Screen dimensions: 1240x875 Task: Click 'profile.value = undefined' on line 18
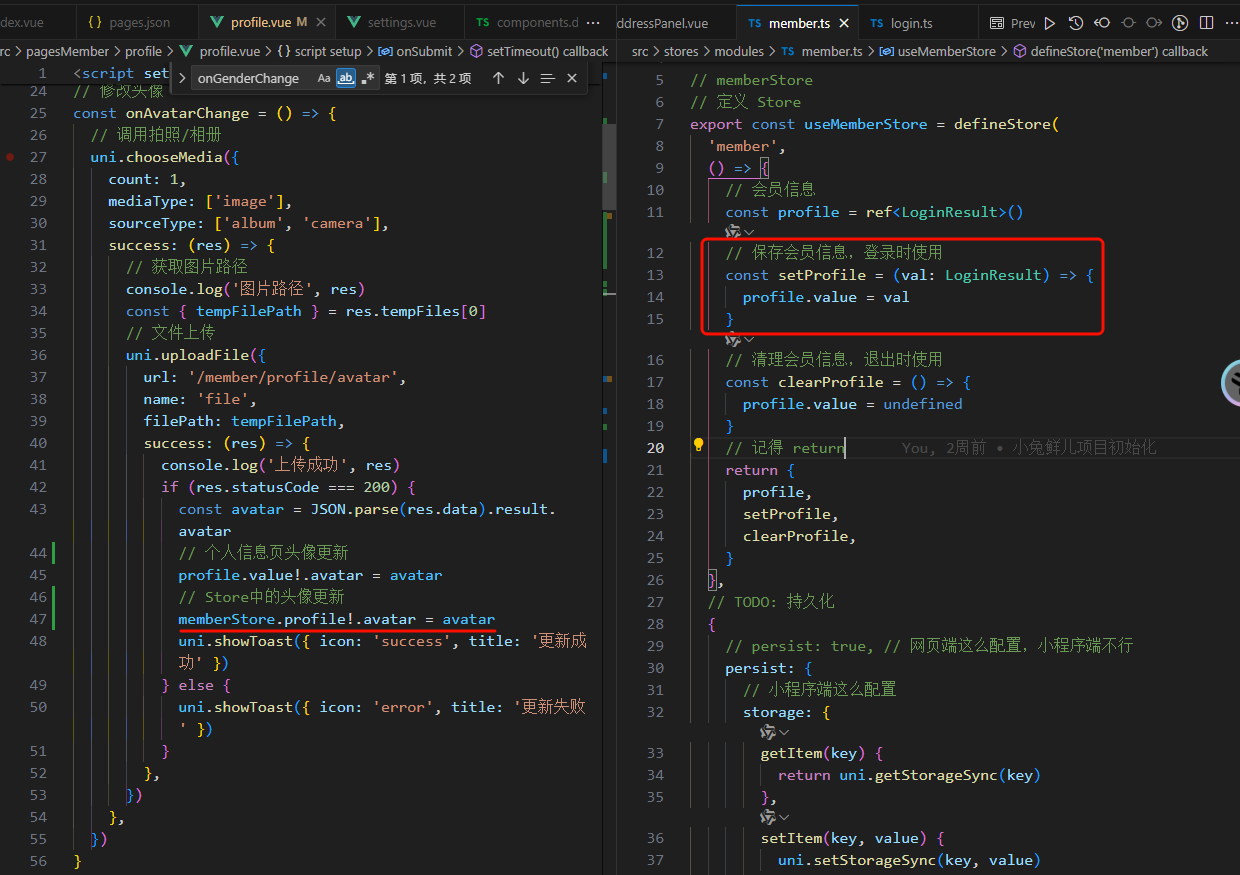coord(852,404)
